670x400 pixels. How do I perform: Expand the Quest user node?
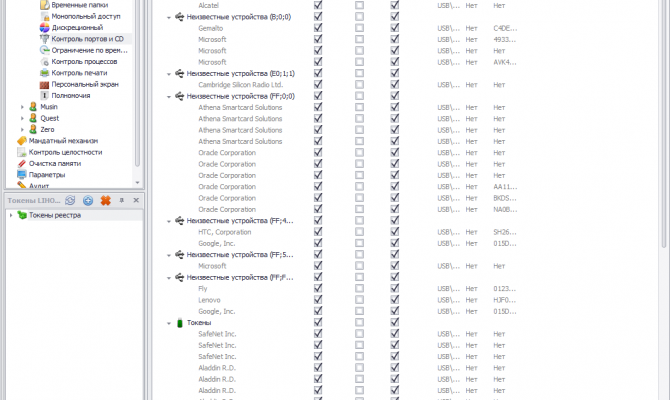click(x=22, y=118)
